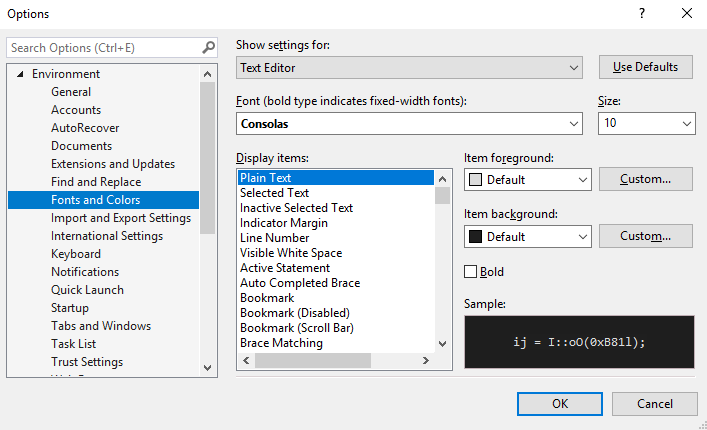Select General in the Environment tree
This screenshot has width=707, height=430.
(71, 92)
